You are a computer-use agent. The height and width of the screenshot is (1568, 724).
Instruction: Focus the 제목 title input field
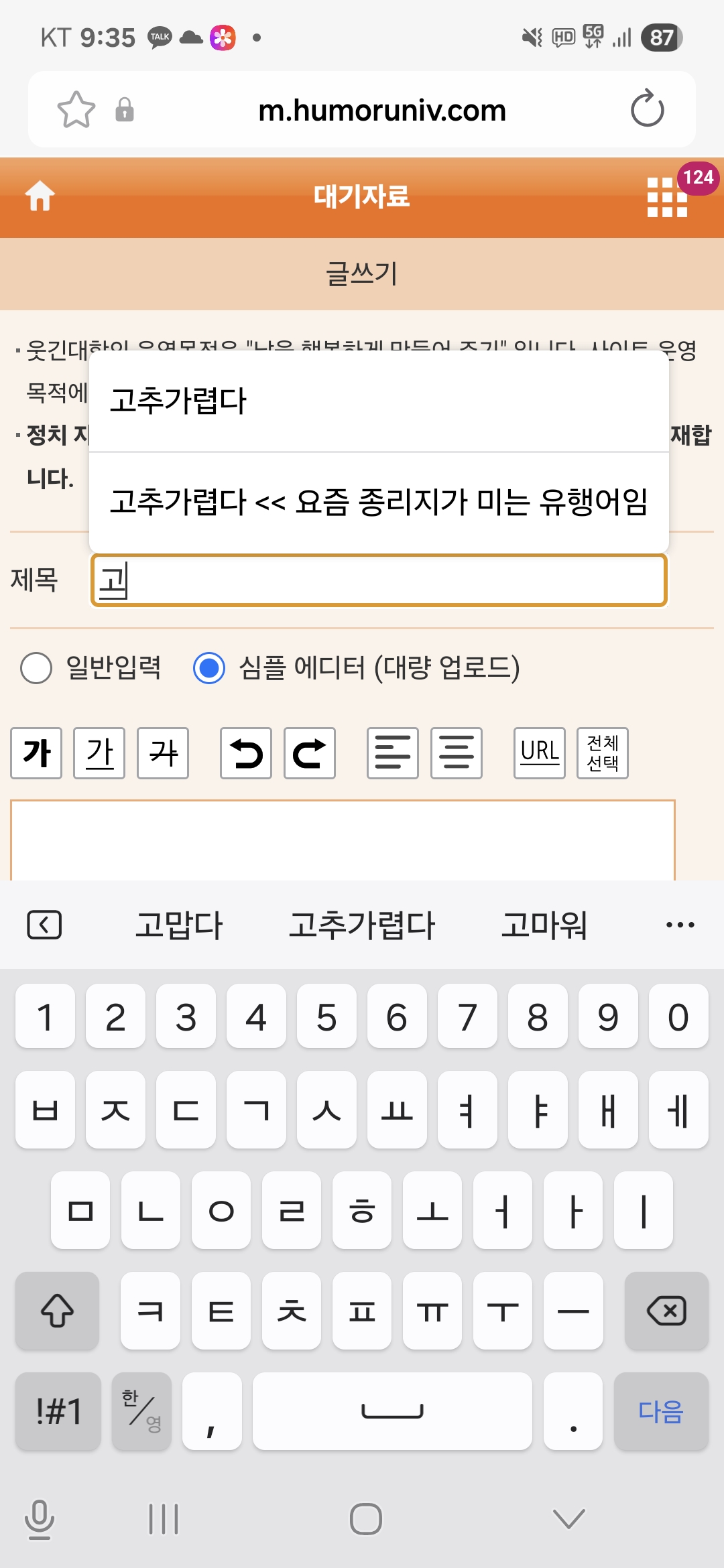click(379, 580)
